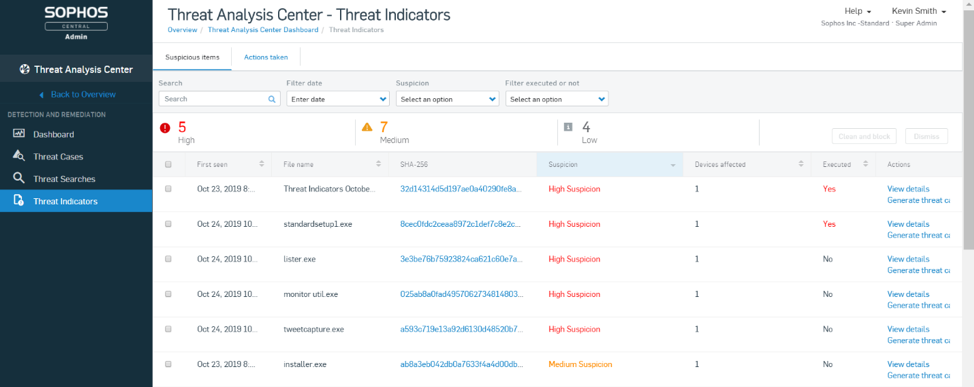Click executed Yes for standardsetup1.exe
Screen dimensions: 974x387
[x=829, y=224]
